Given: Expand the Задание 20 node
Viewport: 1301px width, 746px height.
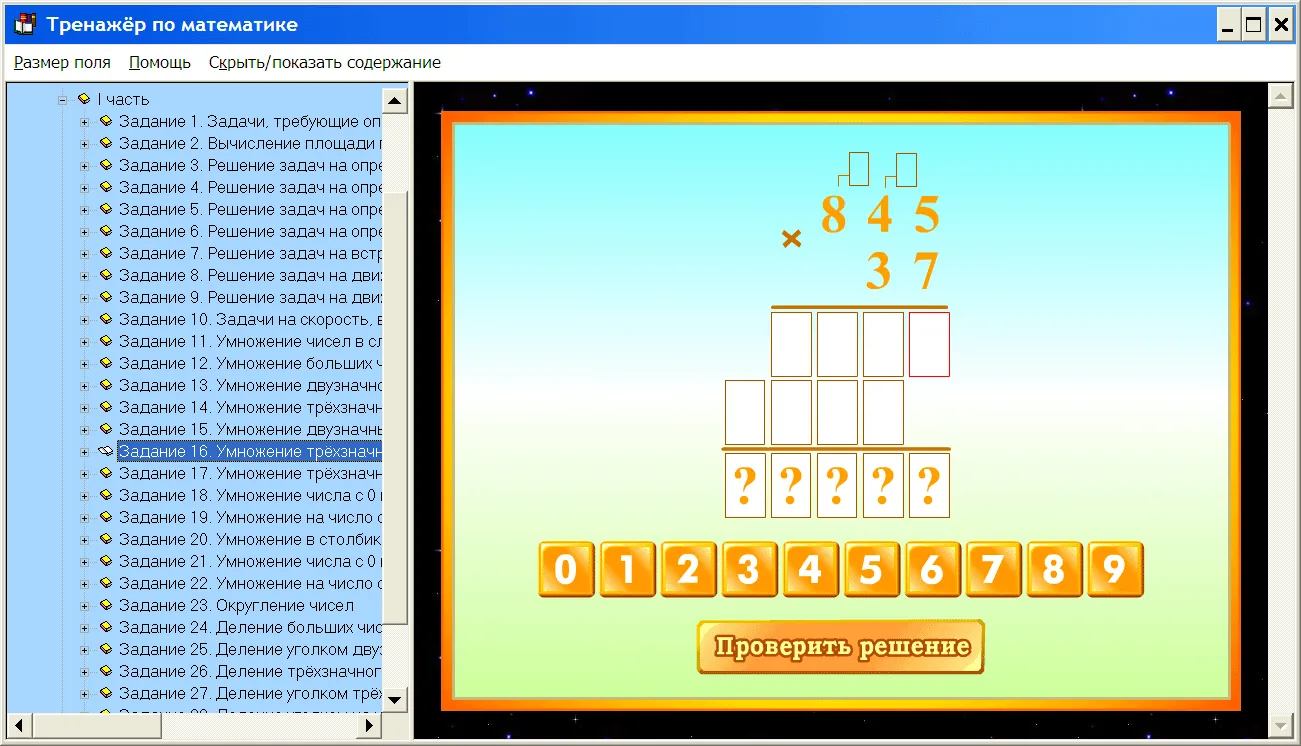Looking at the screenshot, I should [x=84, y=540].
